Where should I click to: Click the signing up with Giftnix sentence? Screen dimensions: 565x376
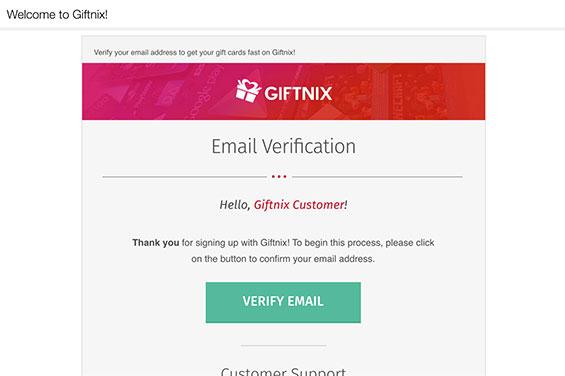pos(283,243)
